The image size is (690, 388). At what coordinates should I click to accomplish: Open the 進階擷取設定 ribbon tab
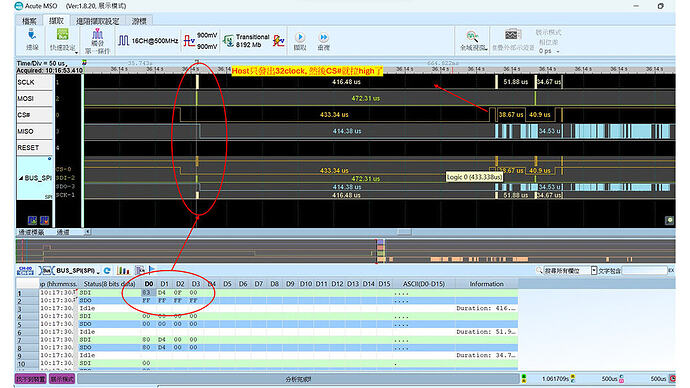click(x=98, y=21)
